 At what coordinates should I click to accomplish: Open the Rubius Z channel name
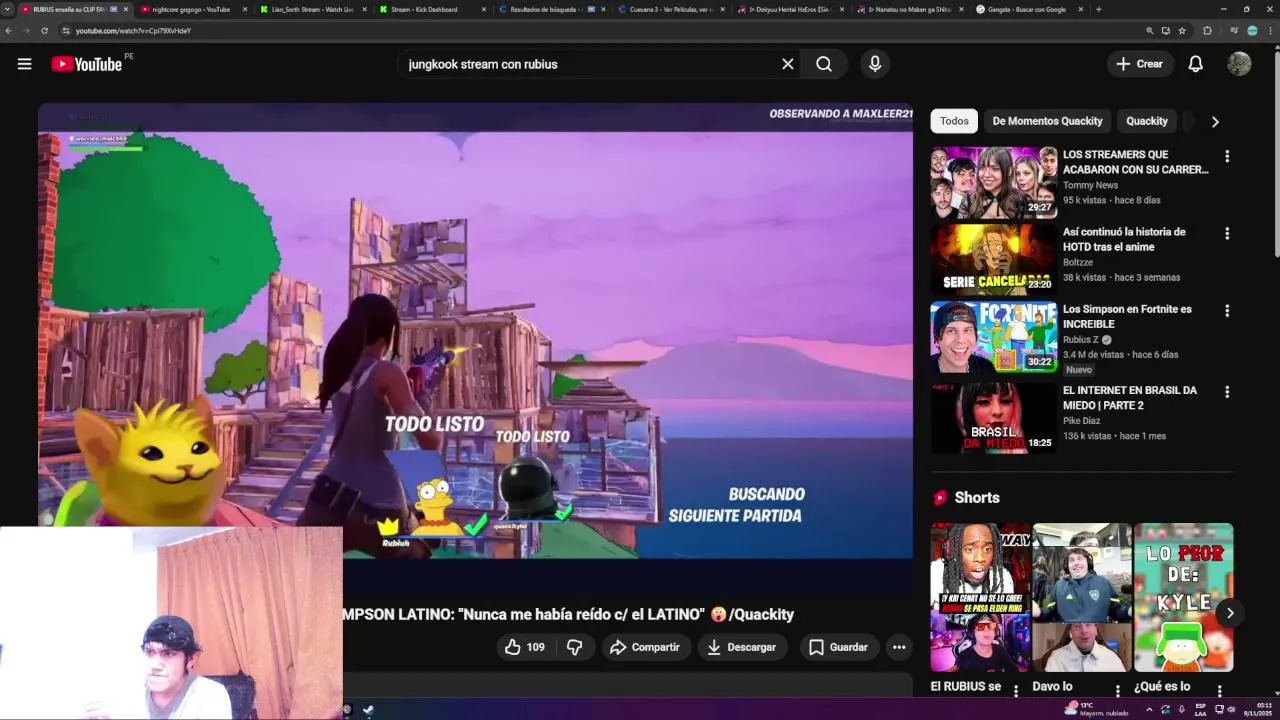coord(1081,340)
